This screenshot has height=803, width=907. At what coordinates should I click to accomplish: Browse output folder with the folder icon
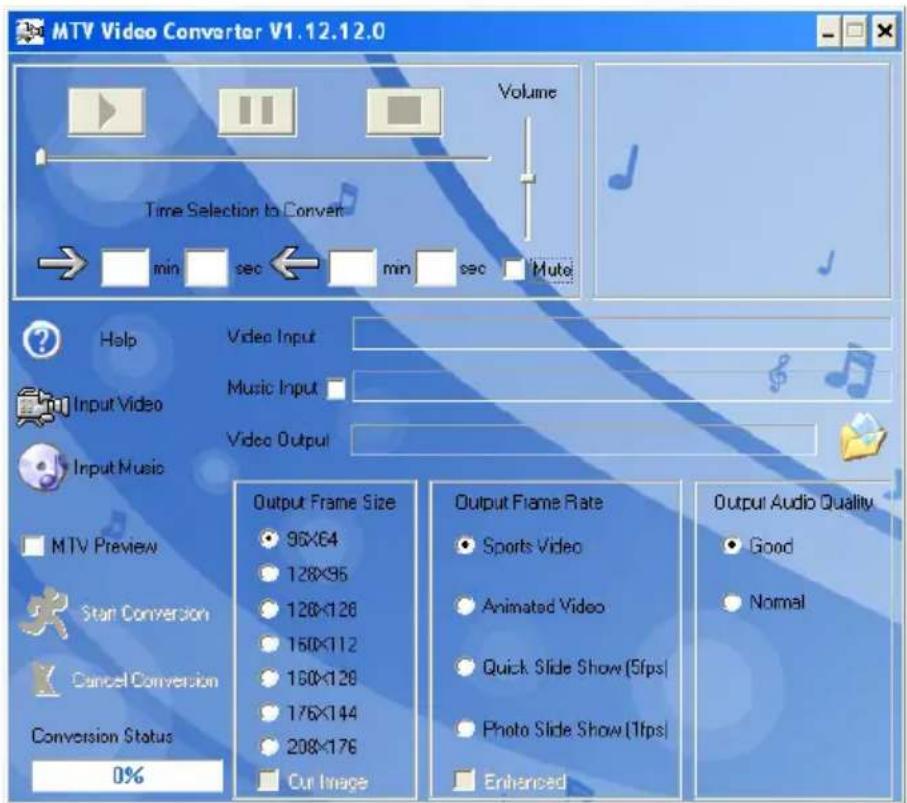pos(862,438)
